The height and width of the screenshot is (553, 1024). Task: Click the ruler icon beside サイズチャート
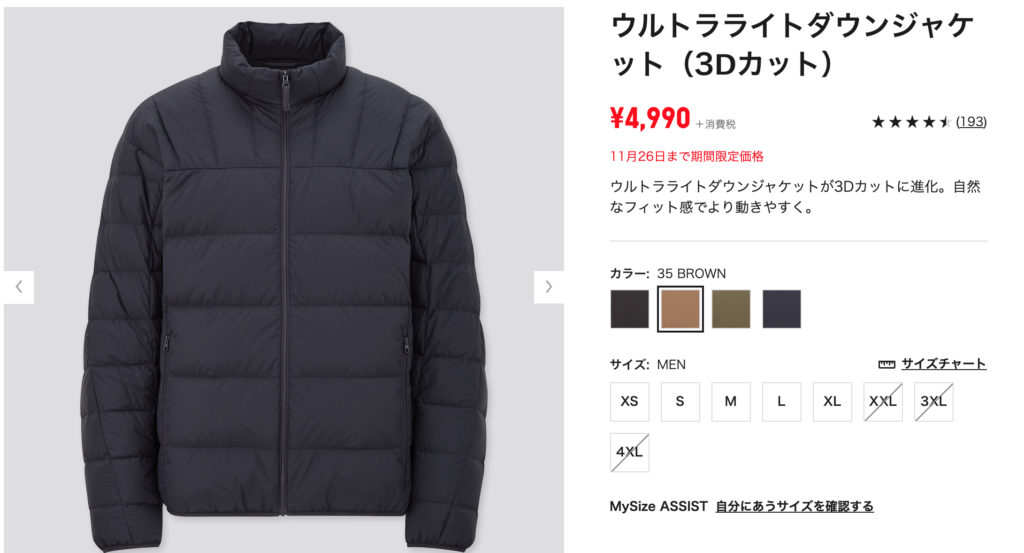tap(886, 364)
